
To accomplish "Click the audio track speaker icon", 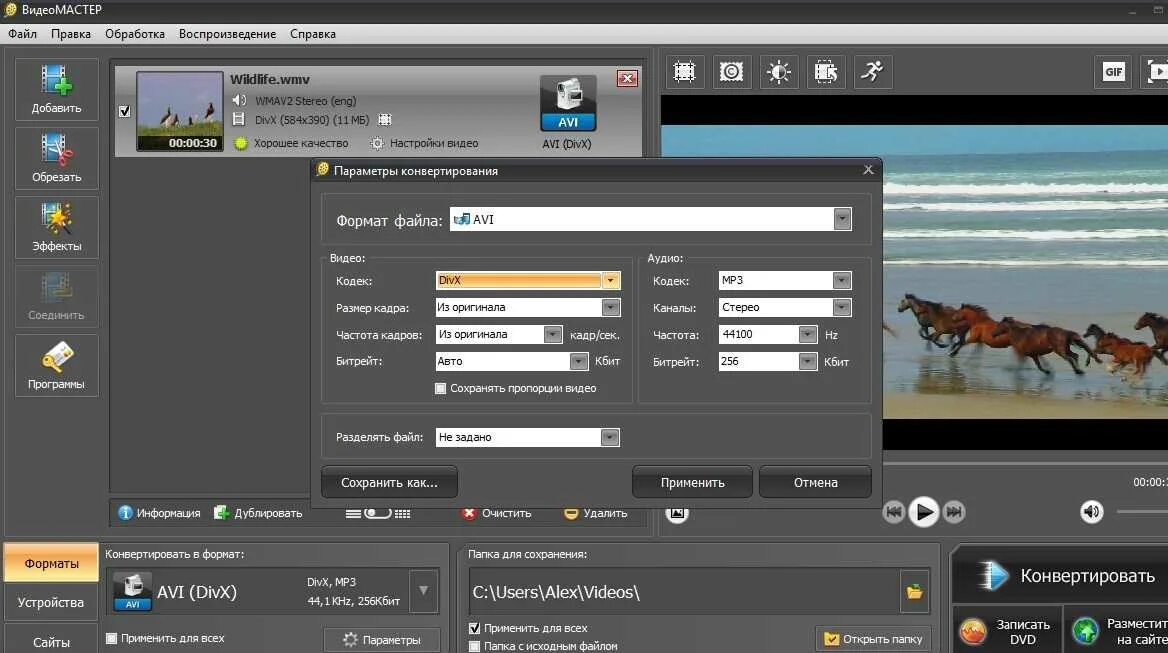I will coord(239,101).
